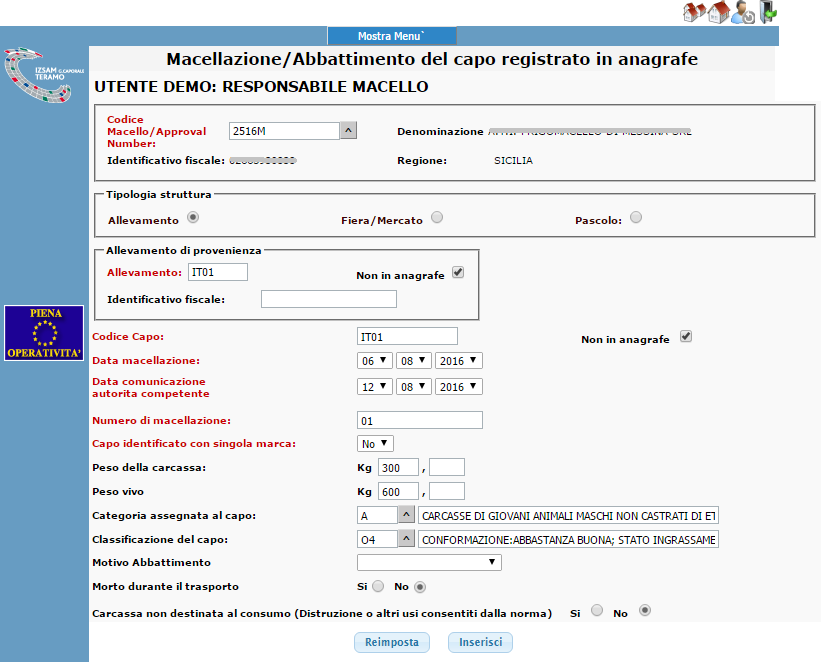Open the year dropdown of Data macellazione

[458, 361]
